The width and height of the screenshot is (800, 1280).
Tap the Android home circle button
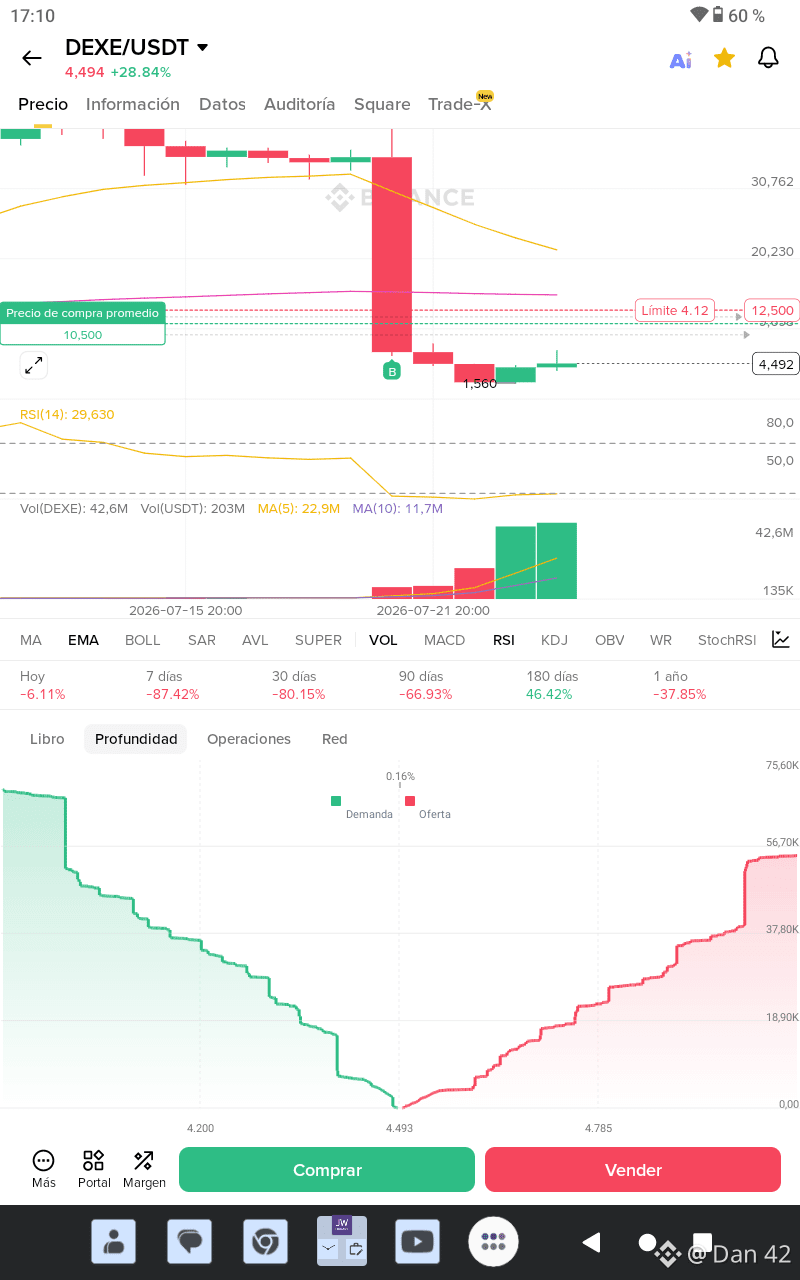coord(647,1243)
